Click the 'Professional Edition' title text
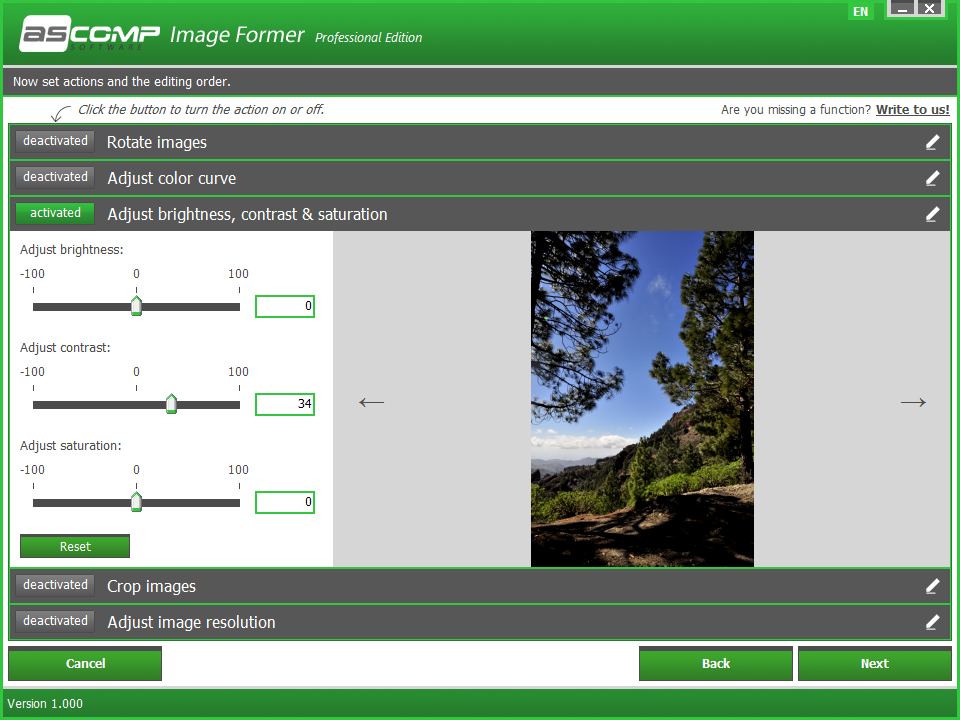 pos(369,38)
